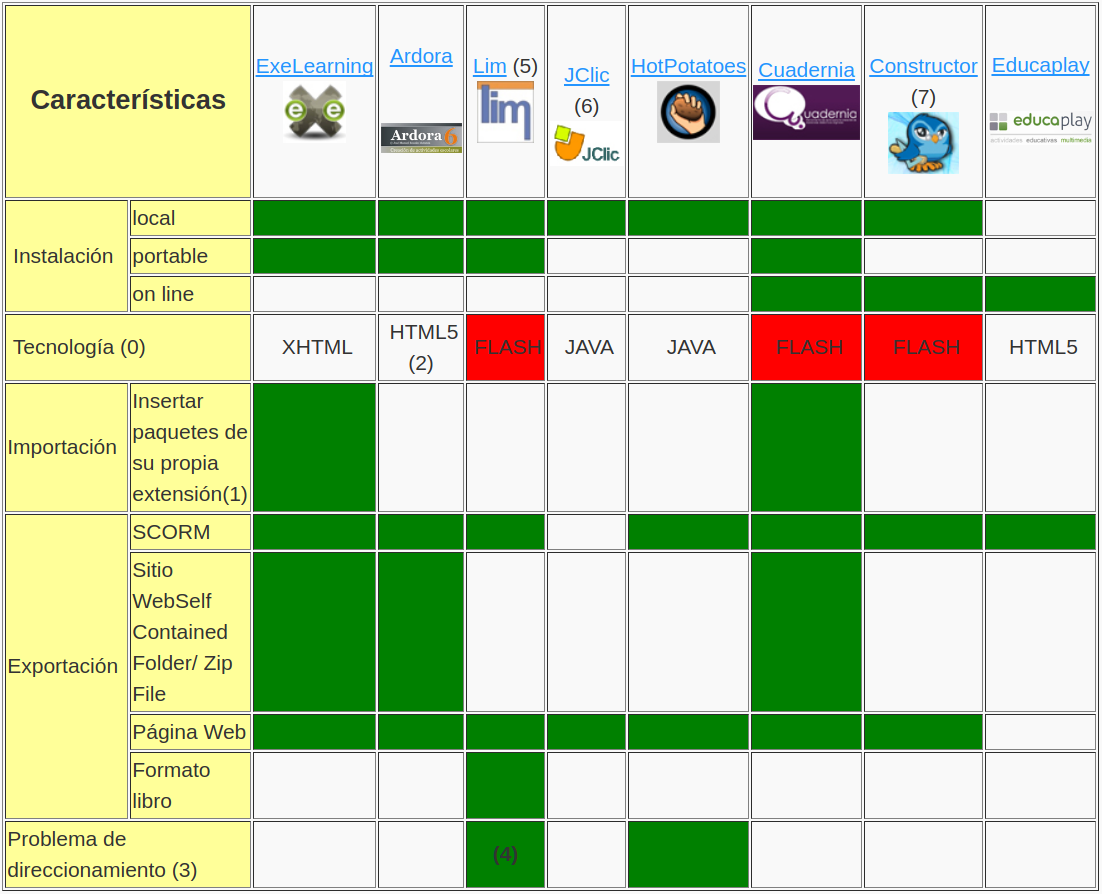
Task: Open the Lim link
Action: pos(490,66)
